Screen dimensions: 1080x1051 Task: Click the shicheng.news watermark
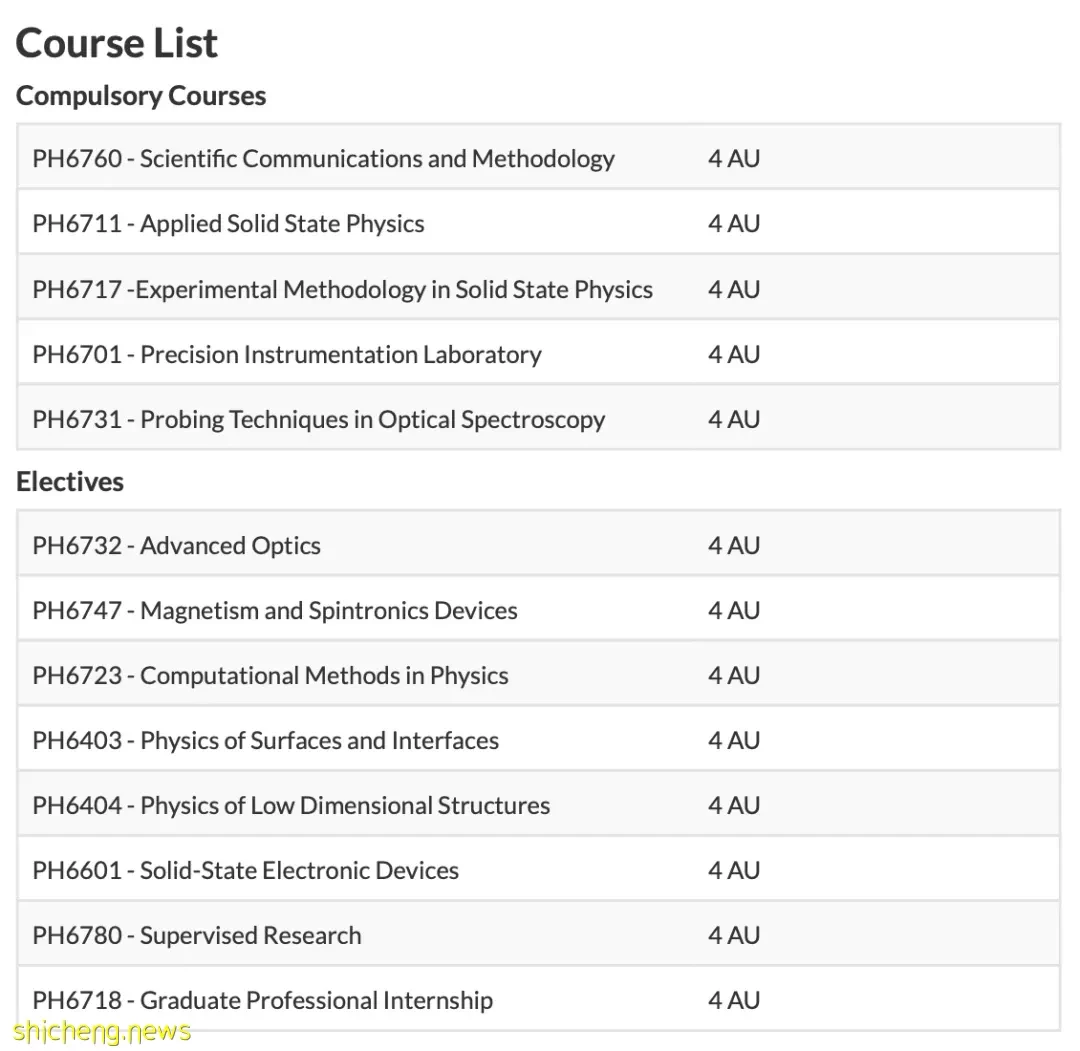pyautogui.click(x=102, y=1031)
